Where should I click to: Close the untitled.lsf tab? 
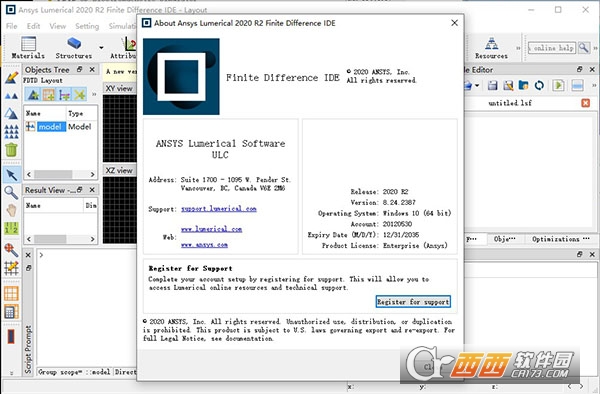(585, 103)
